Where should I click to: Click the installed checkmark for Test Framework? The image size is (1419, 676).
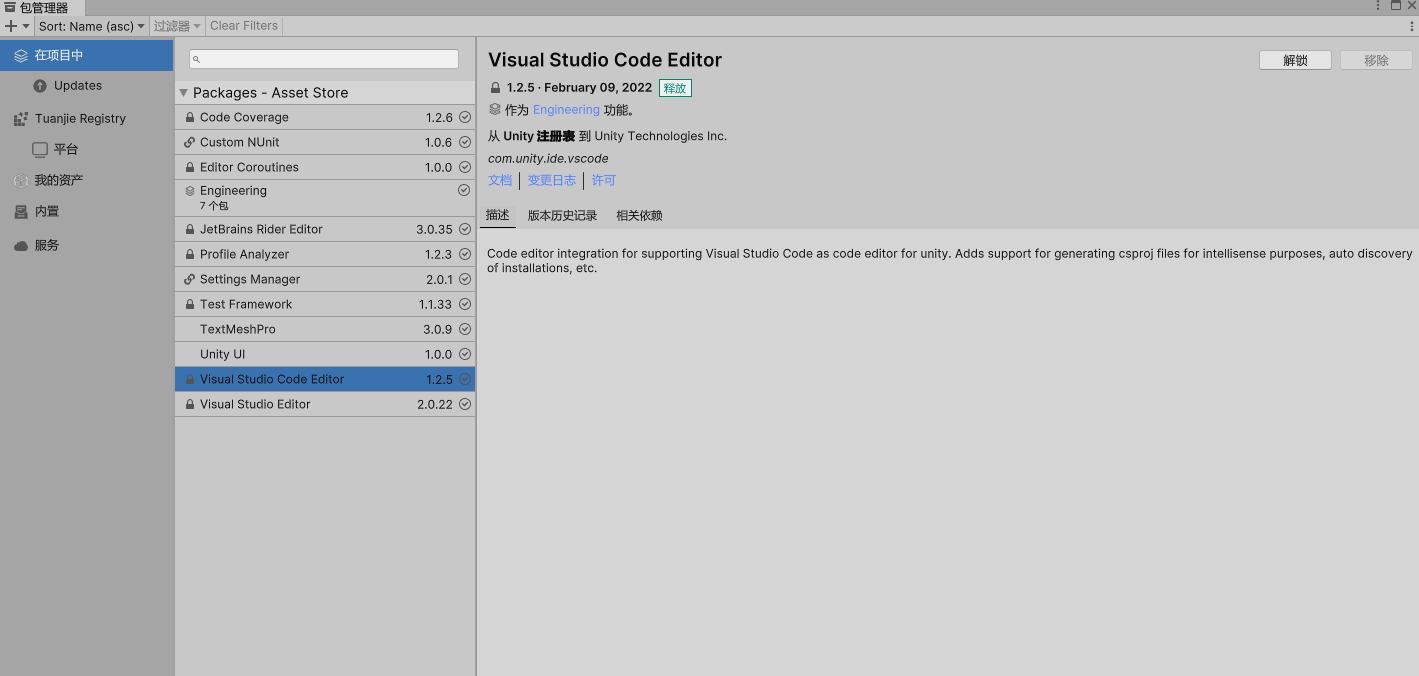[x=464, y=304]
